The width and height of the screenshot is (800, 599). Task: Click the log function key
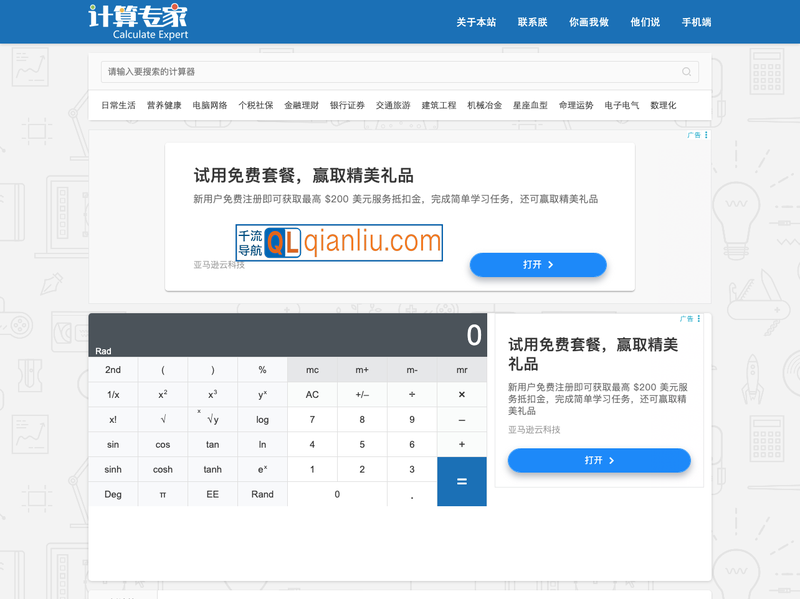262,419
